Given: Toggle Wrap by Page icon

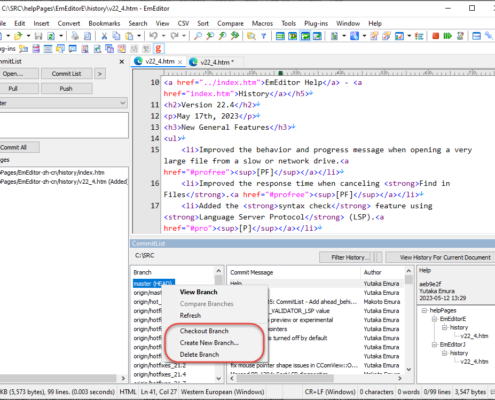Looking at the screenshot, I should click(317, 36).
